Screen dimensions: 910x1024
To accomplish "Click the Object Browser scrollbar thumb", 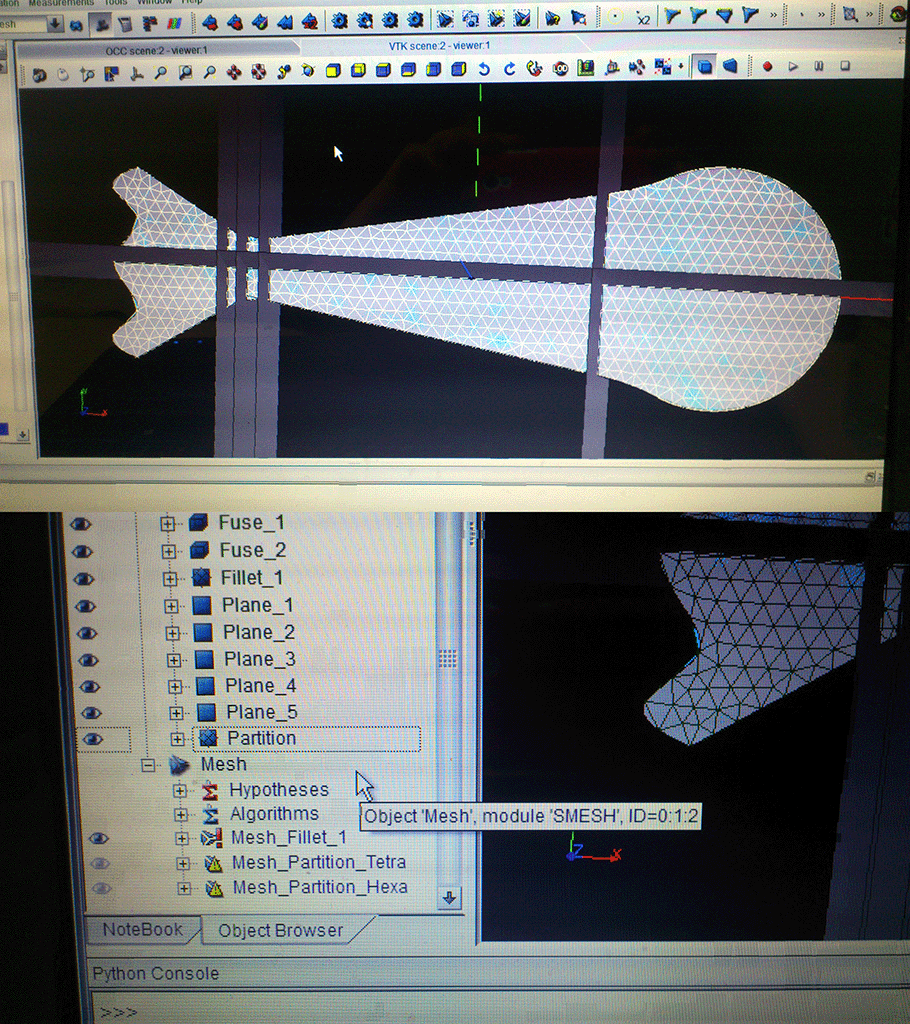I will pos(448,658).
